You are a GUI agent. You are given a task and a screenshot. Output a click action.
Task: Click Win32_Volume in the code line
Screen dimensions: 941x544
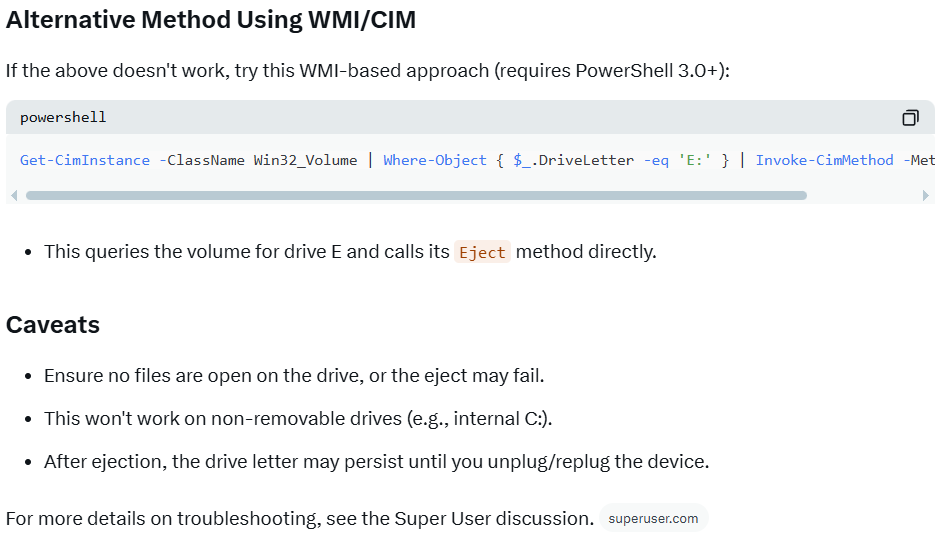click(x=305, y=160)
